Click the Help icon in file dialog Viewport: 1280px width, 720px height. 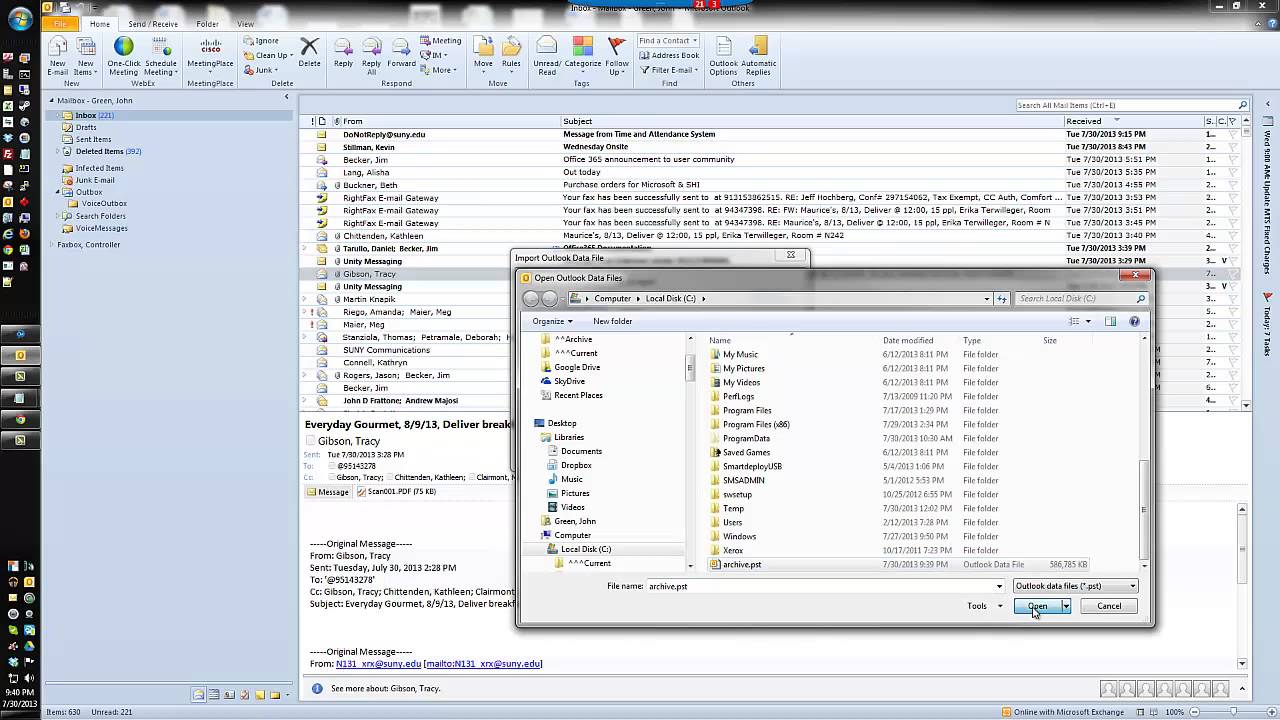click(x=1134, y=321)
